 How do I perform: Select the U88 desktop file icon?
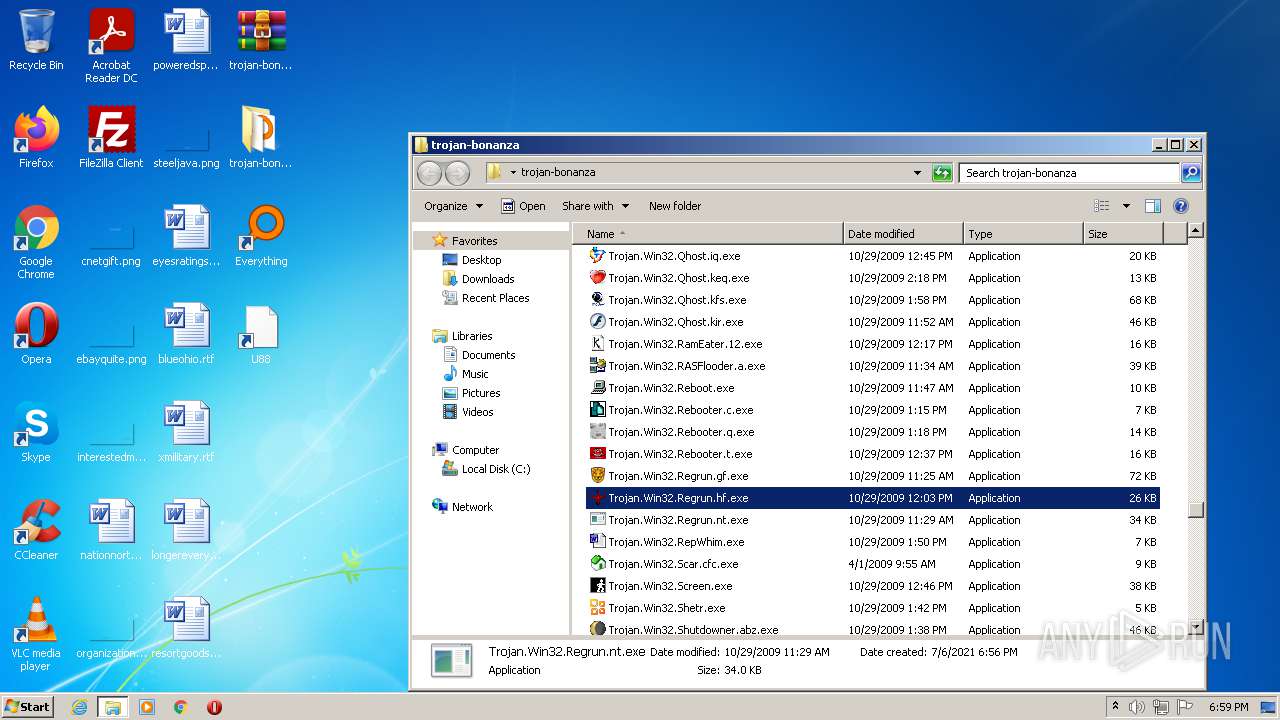point(261,334)
